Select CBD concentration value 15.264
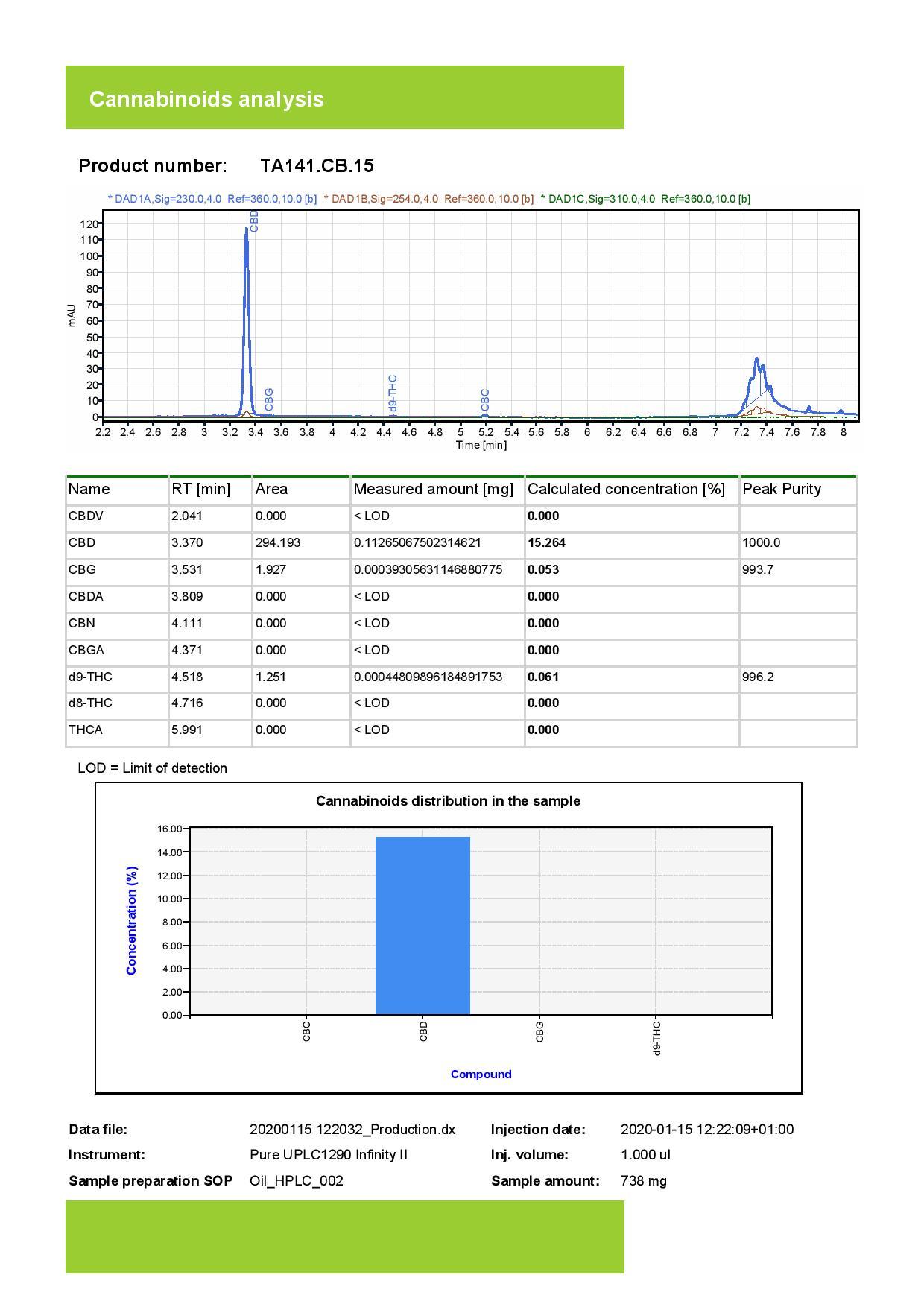 [x=546, y=542]
